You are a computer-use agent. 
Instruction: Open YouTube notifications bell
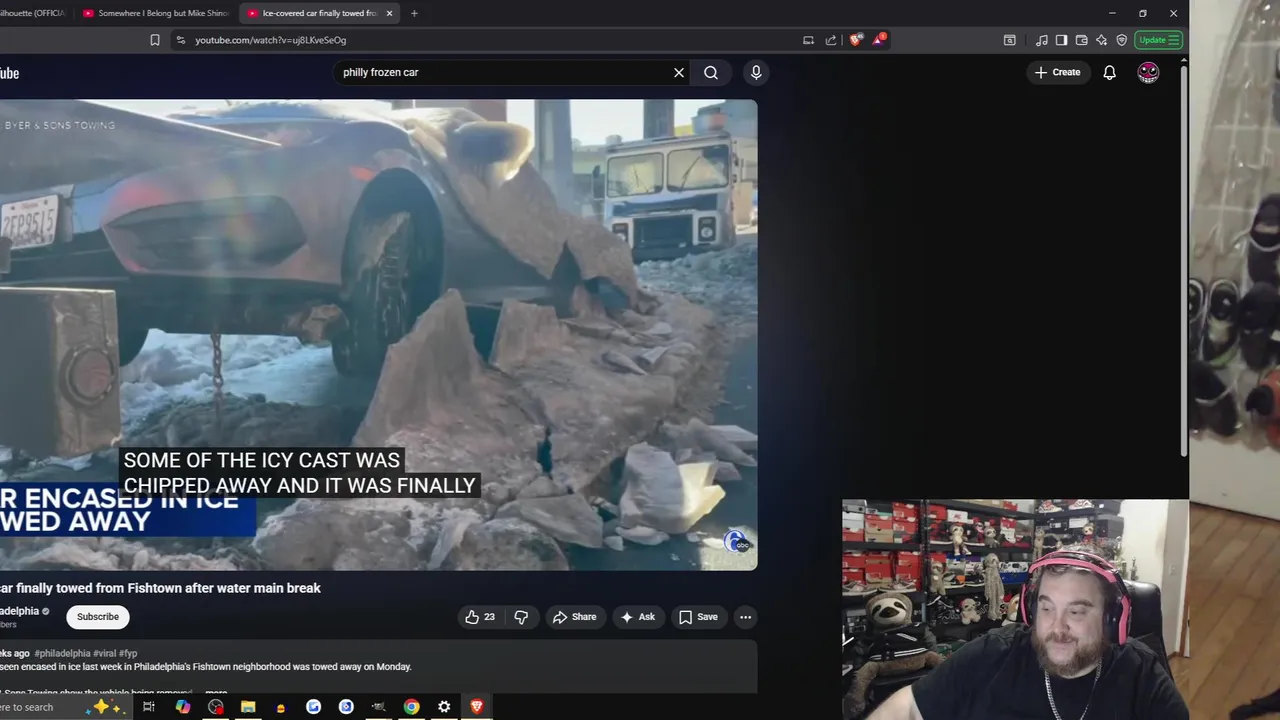pos(1109,72)
